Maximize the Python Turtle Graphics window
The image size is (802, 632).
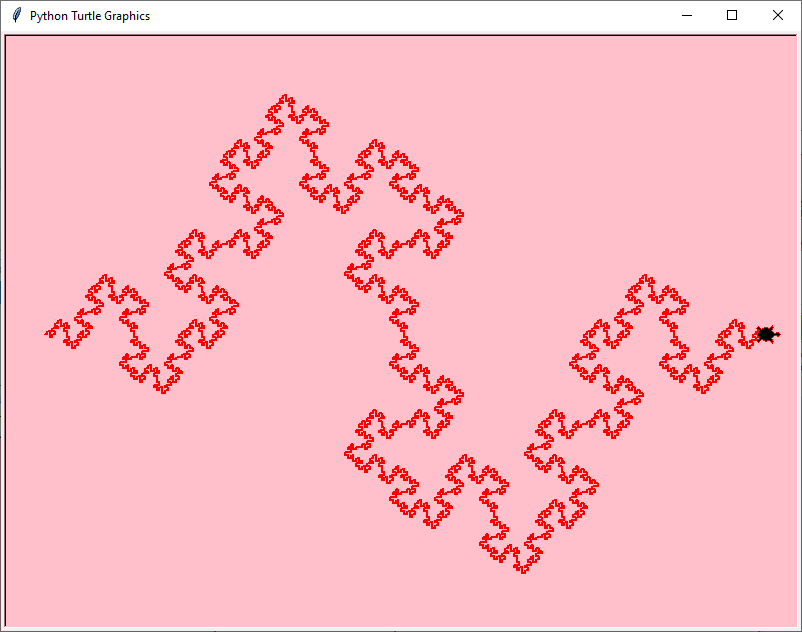pos(732,16)
